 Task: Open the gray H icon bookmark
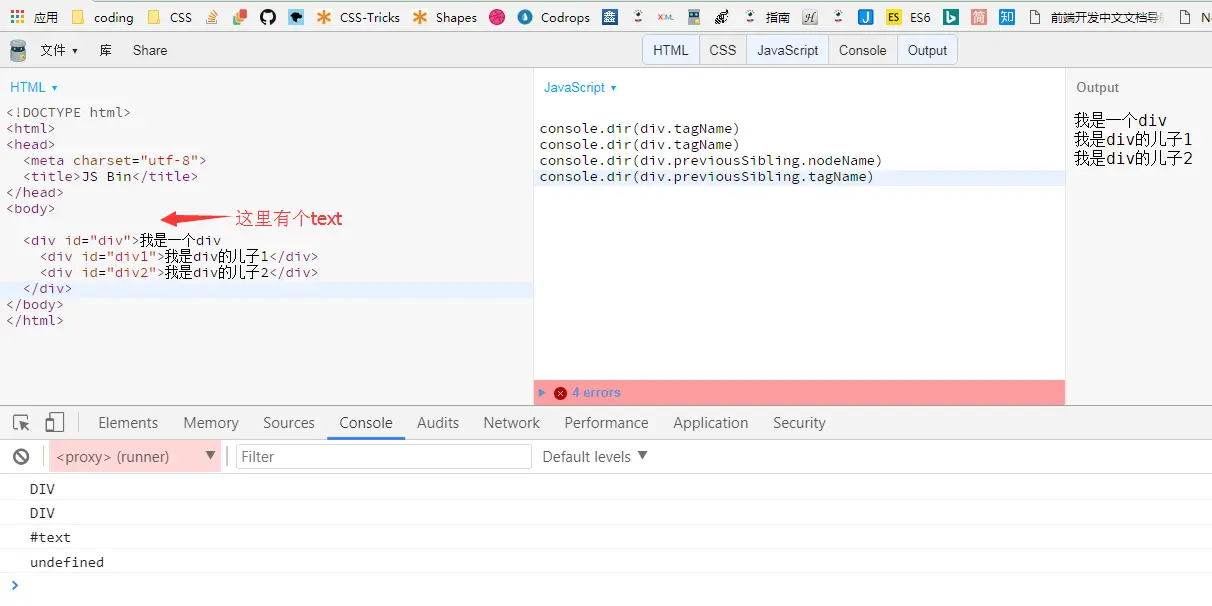(810, 17)
